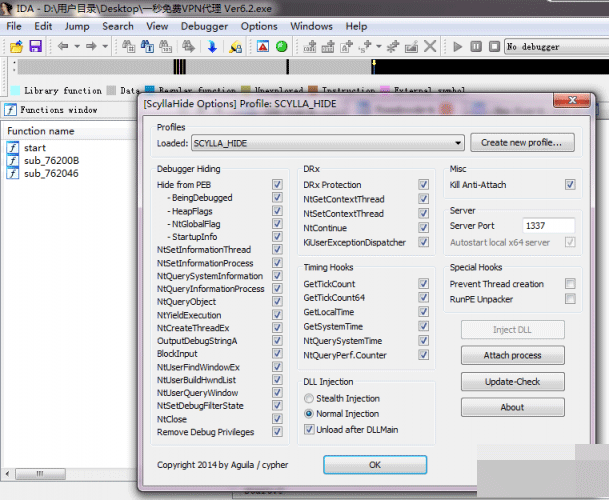The height and width of the screenshot is (500, 609).
Task: Open the Loaded profile SCYLLA_HIDE dropdown
Action: point(328,143)
